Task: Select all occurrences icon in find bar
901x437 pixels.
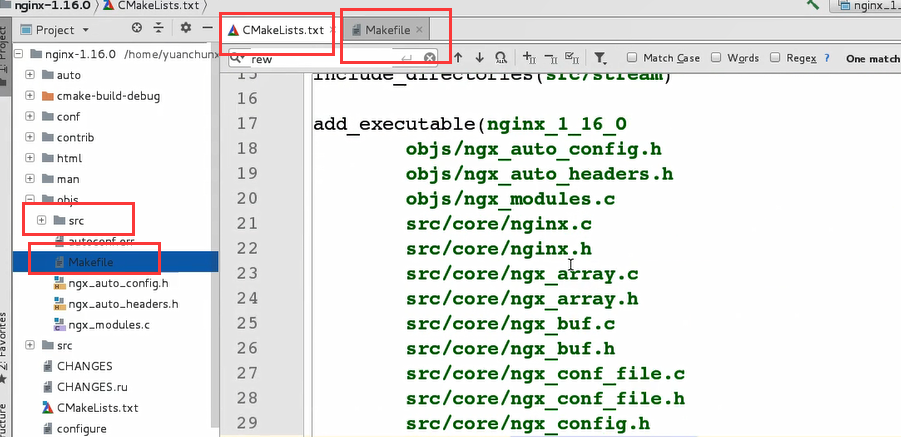Action: point(572,57)
